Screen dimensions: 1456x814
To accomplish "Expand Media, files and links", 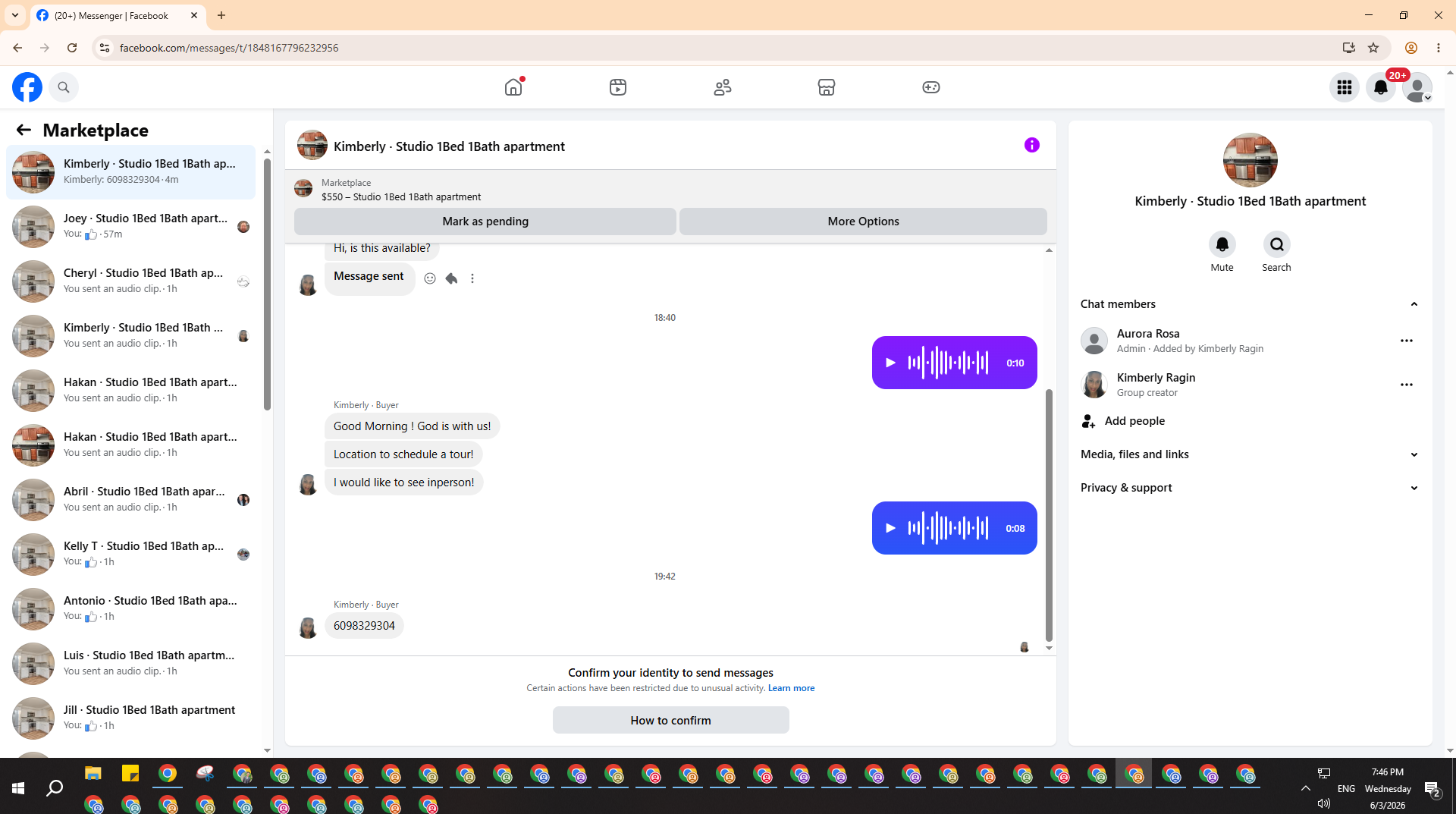I will pos(1250,454).
